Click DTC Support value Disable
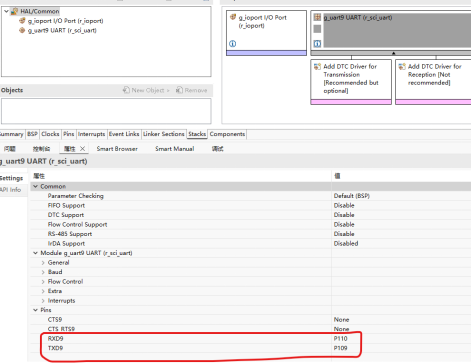Screen dimensions: 472x363 (x=344, y=215)
